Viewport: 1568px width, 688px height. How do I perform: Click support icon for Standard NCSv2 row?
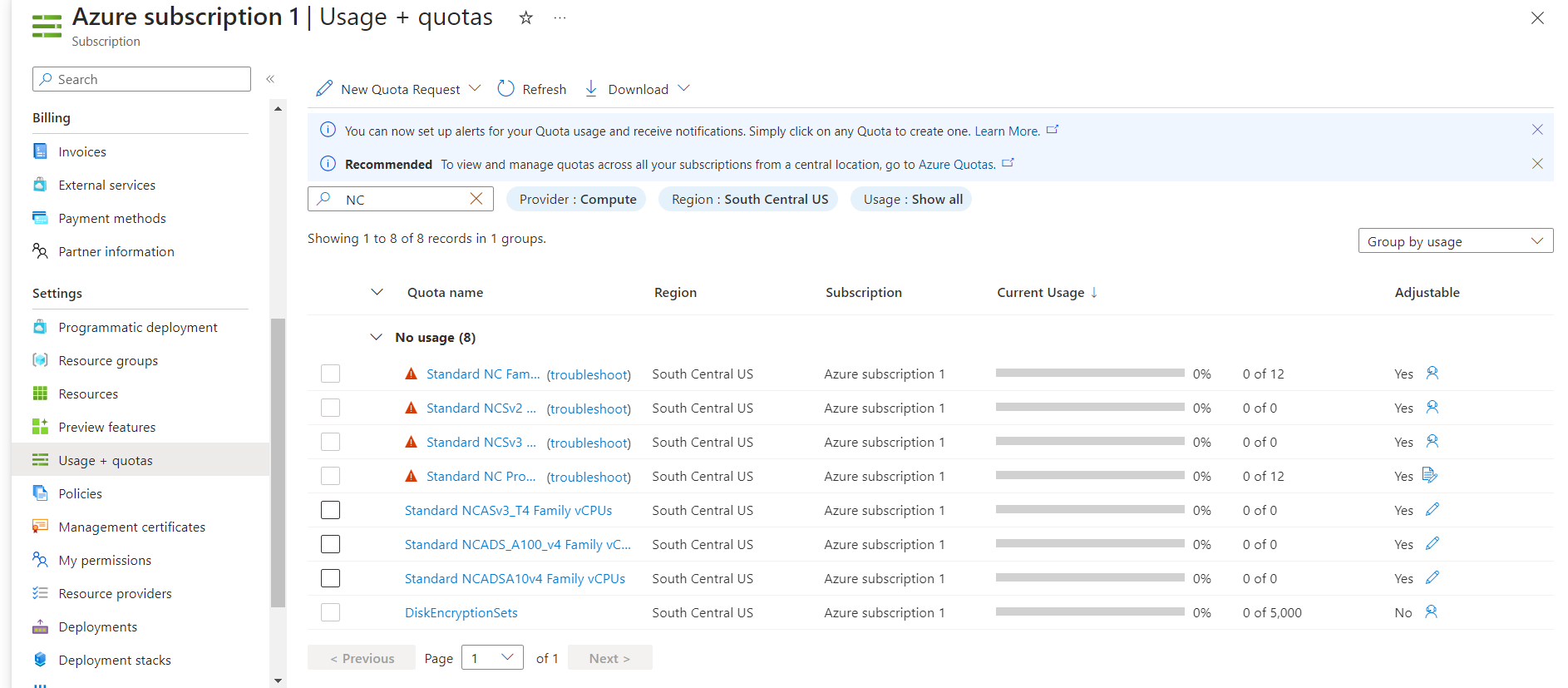pyautogui.click(x=1432, y=407)
